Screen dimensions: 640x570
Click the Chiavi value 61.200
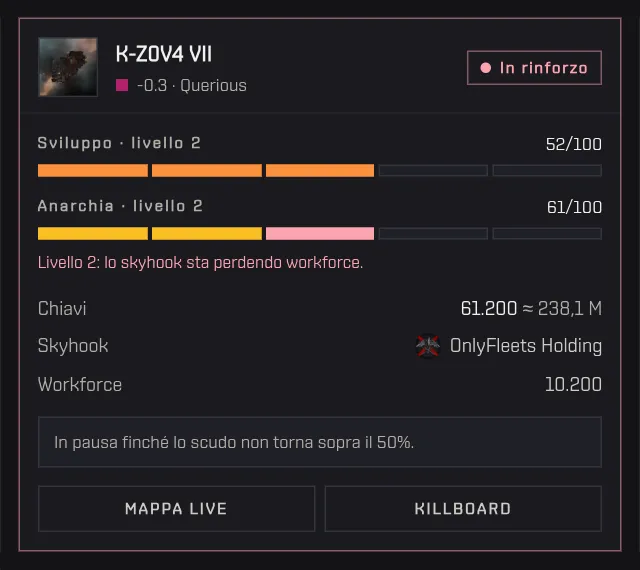pos(489,308)
